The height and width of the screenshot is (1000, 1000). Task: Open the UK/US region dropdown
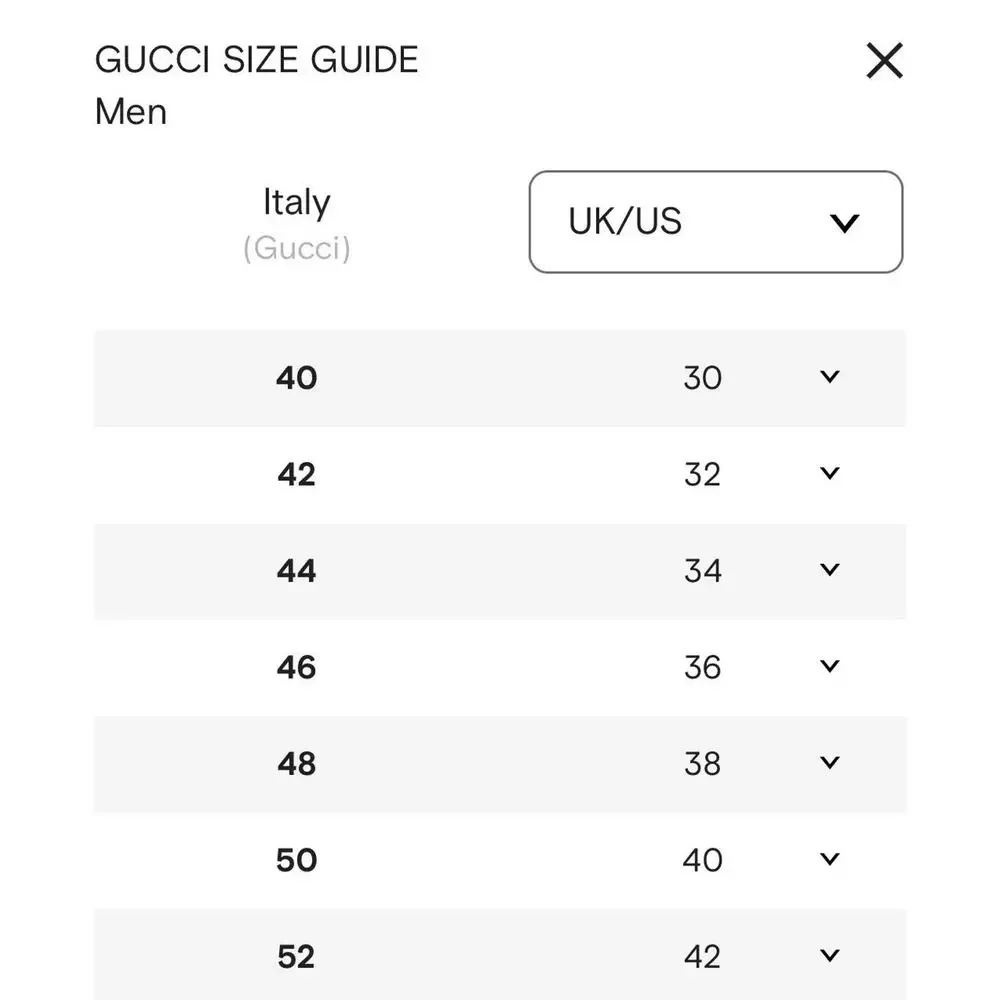(716, 222)
